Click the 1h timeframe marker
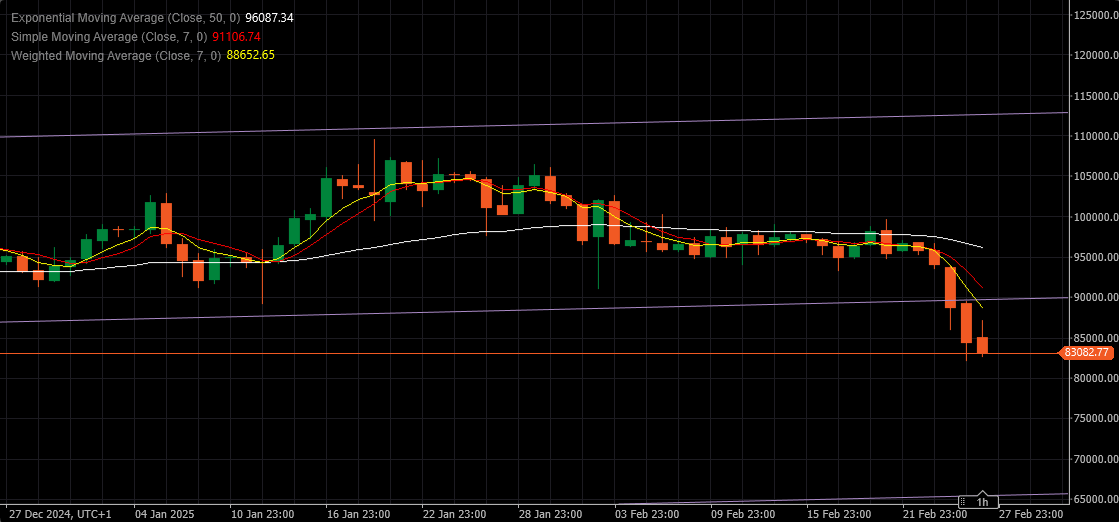The width and height of the screenshot is (1119, 522). [982, 502]
